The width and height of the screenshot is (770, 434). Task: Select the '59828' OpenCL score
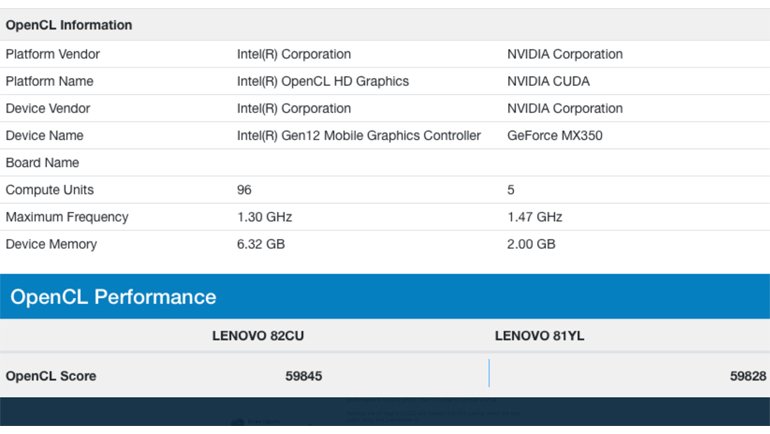click(747, 376)
